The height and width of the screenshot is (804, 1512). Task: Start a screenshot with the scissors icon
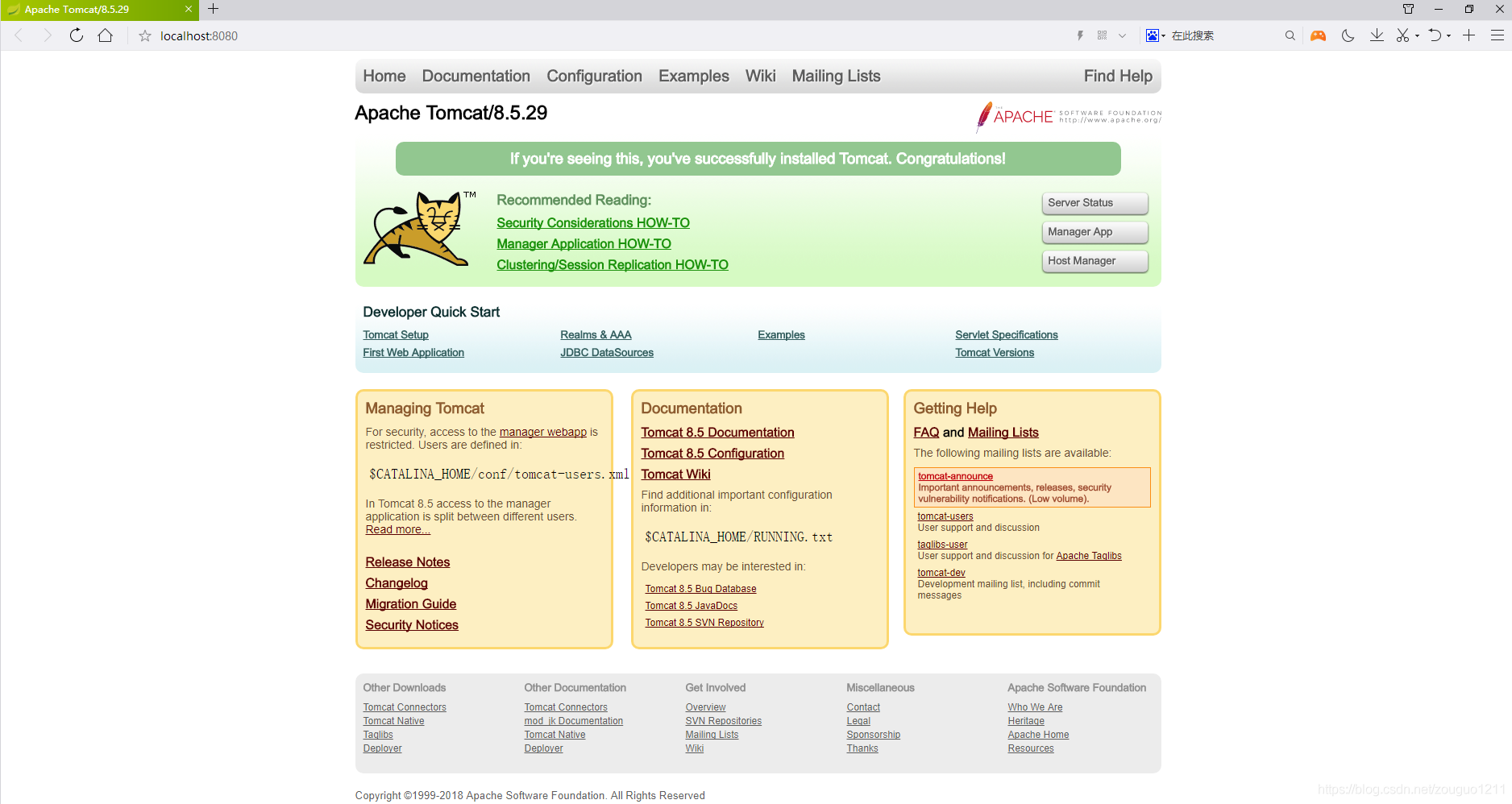click(x=1403, y=35)
